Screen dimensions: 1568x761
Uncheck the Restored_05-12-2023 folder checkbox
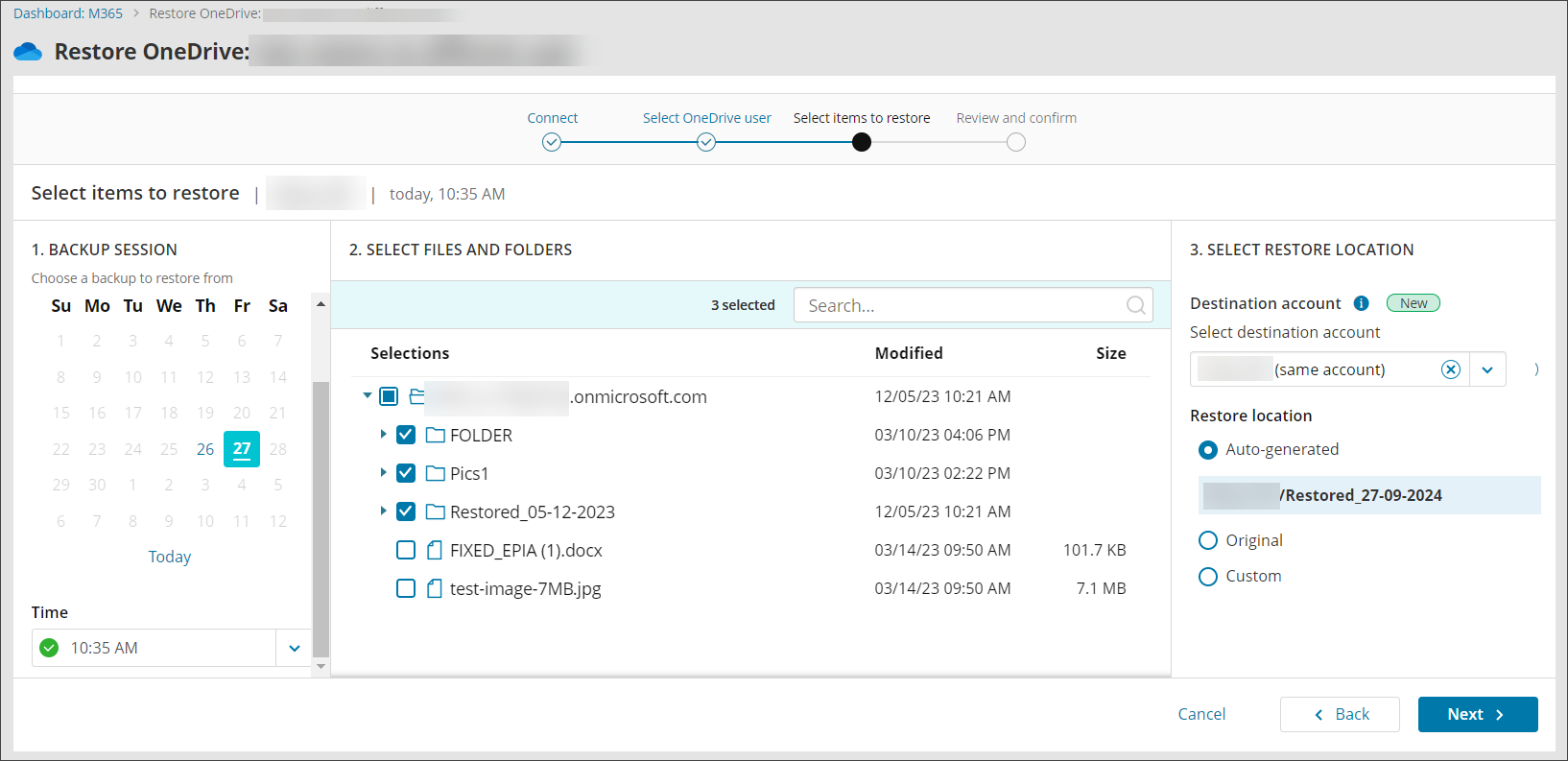click(406, 511)
